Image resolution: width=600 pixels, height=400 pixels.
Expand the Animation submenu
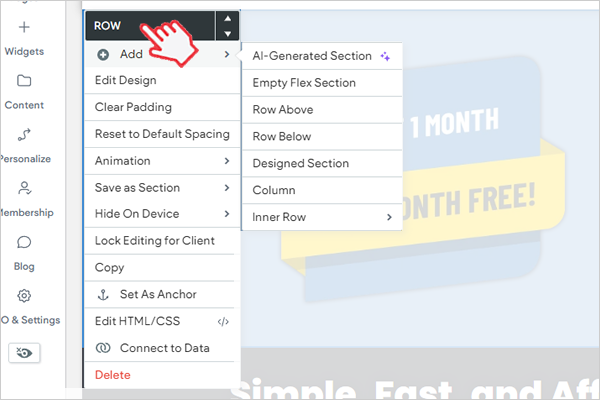227,161
